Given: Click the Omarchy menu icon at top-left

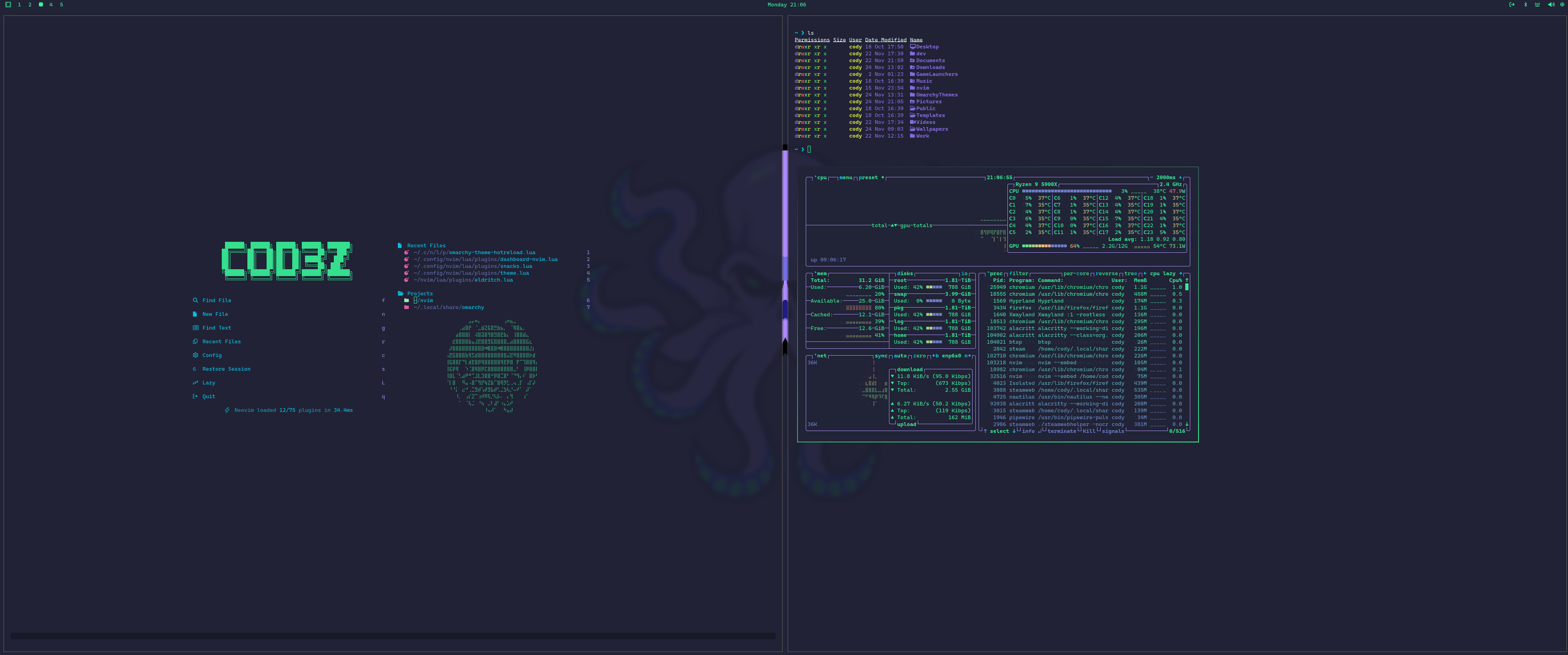Looking at the screenshot, I should click(x=8, y=5).
